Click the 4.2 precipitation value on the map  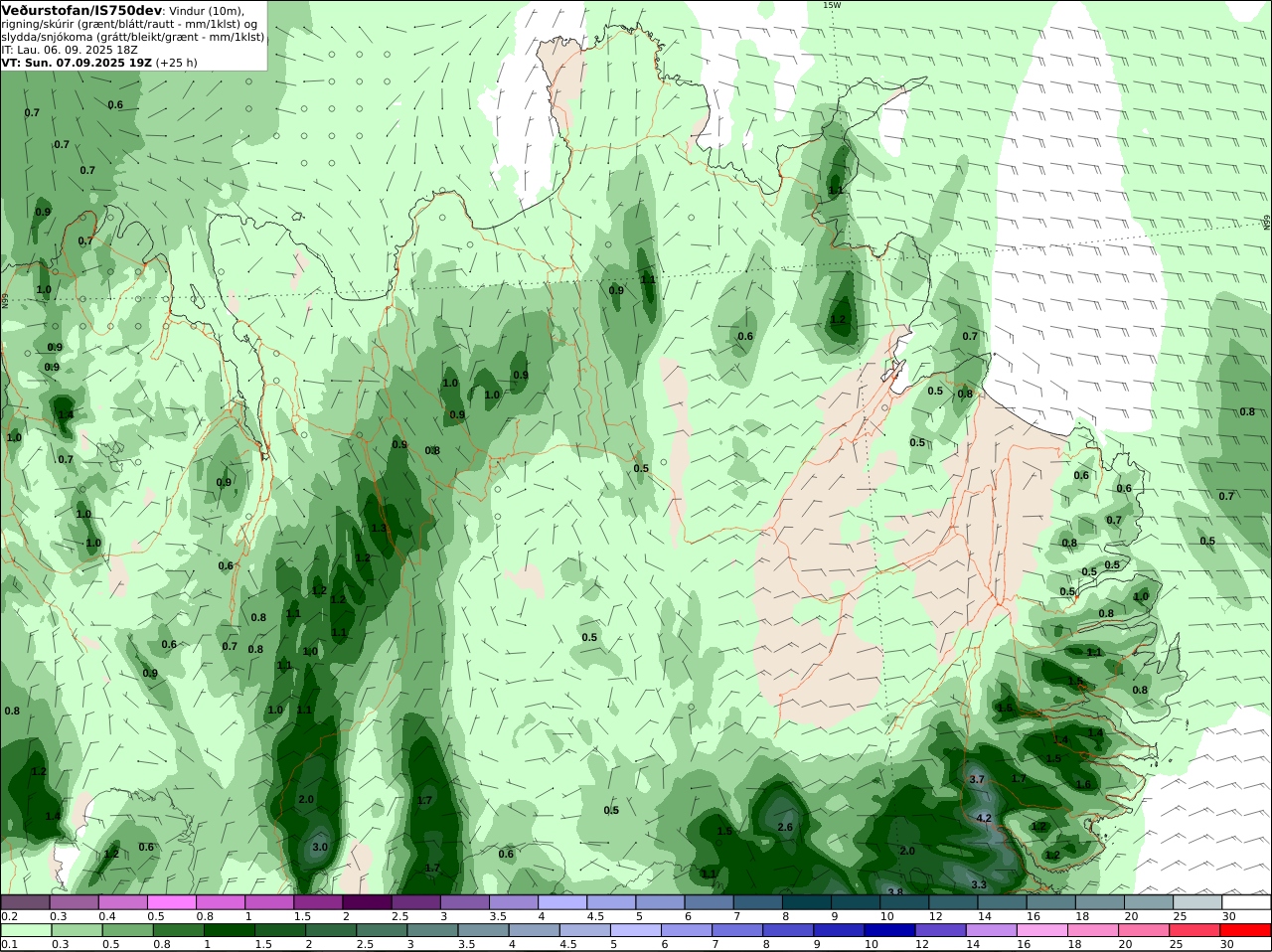coord(984,818)
